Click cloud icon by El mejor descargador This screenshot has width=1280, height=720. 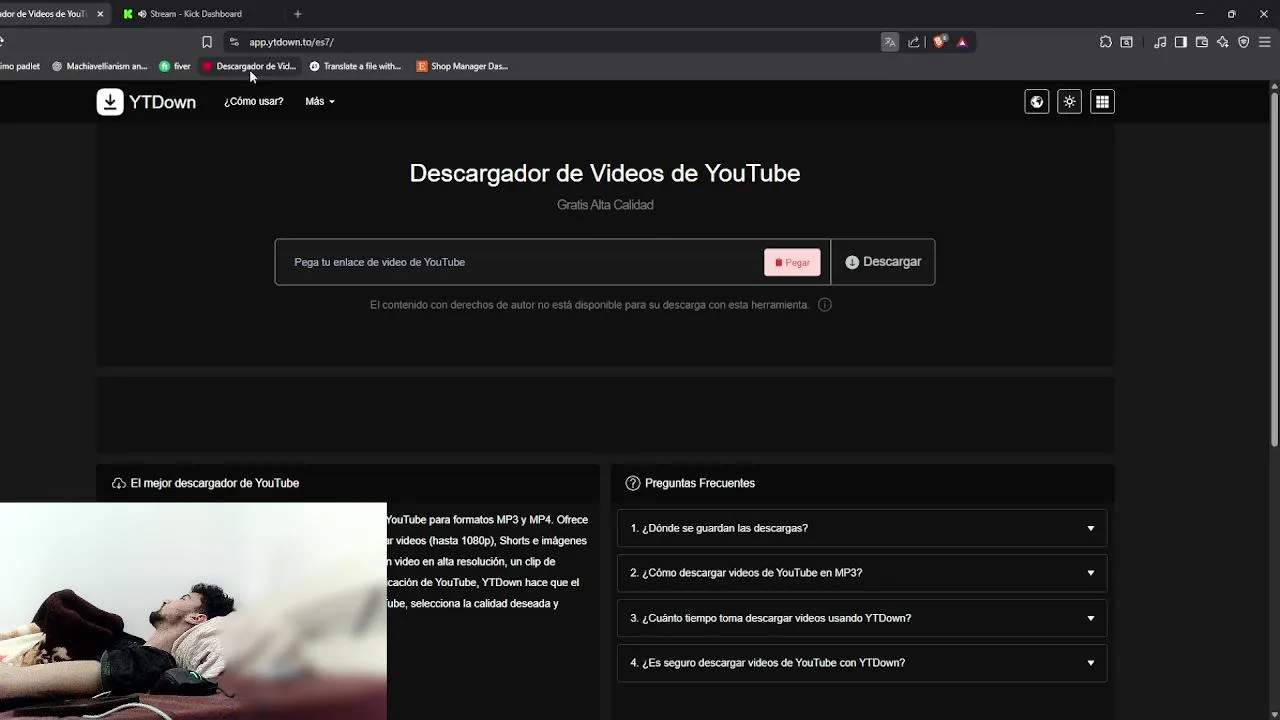click(119, 483)
